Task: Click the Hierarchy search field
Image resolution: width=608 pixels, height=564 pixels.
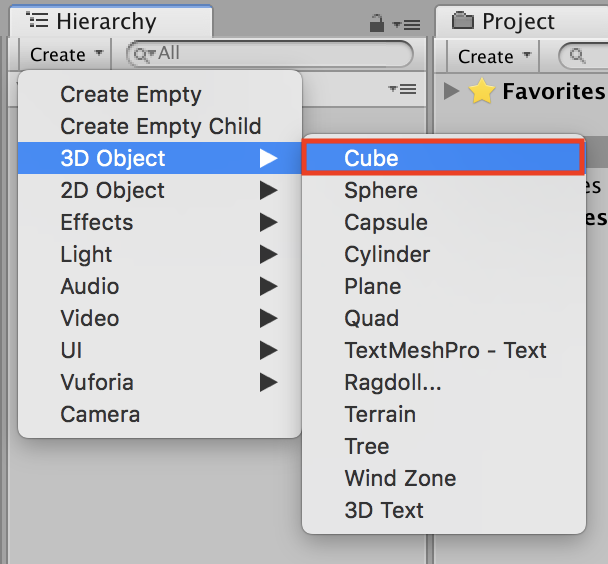Action: (x=280, y=54)
